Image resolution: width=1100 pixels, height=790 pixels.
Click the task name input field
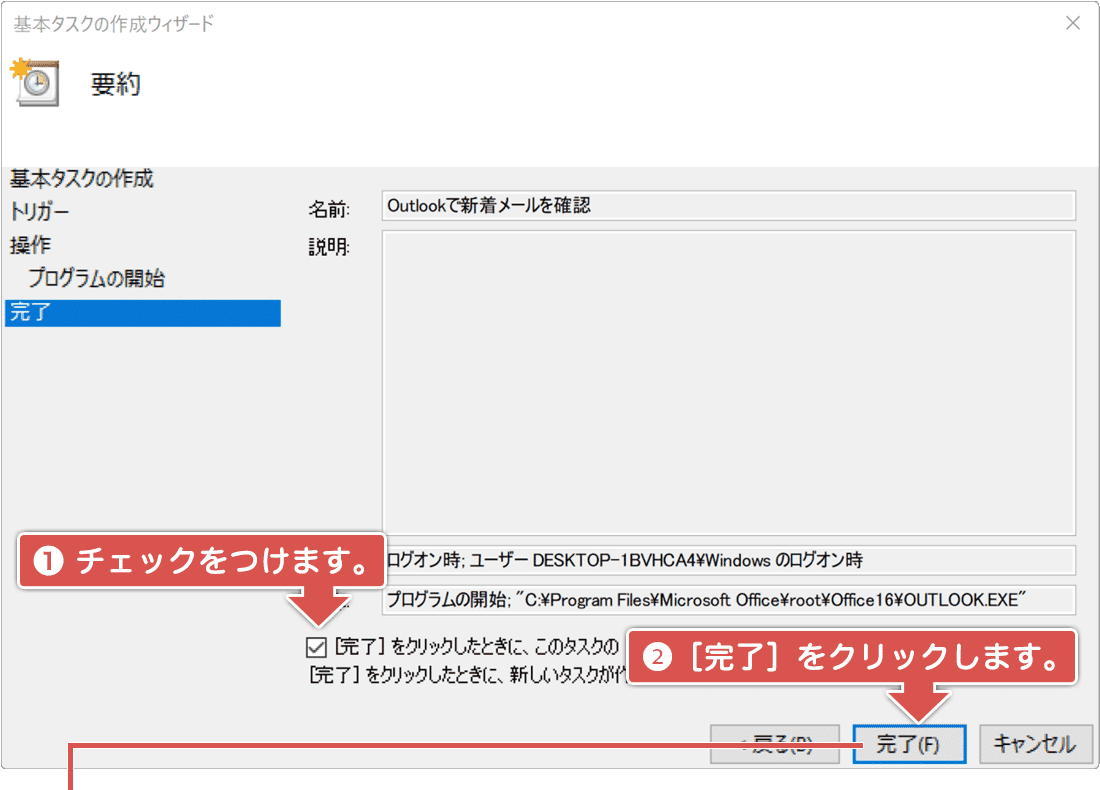tap(728, 205)
